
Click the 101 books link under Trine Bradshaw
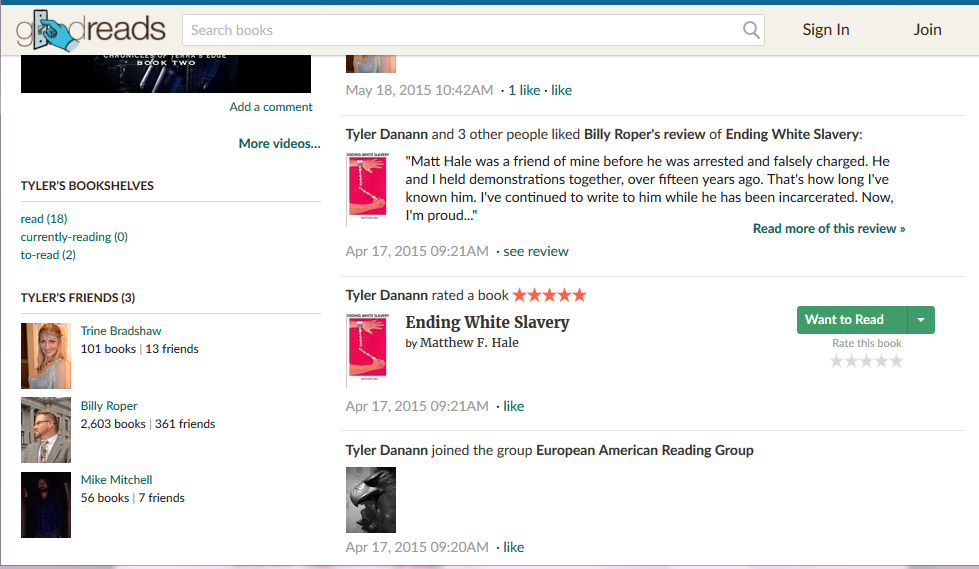click(108, 349)
